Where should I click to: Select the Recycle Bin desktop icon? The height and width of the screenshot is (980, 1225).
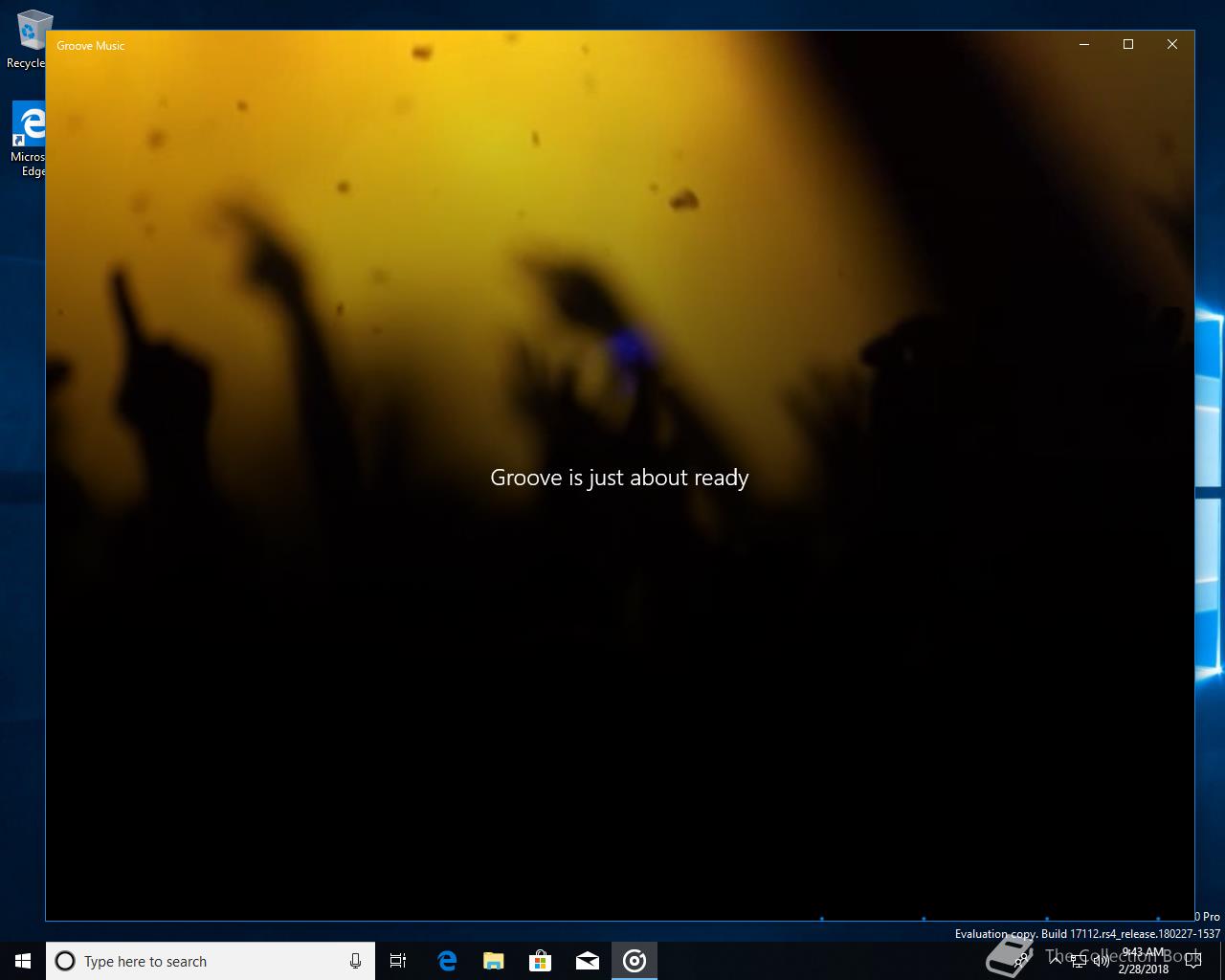click(29, 40)
